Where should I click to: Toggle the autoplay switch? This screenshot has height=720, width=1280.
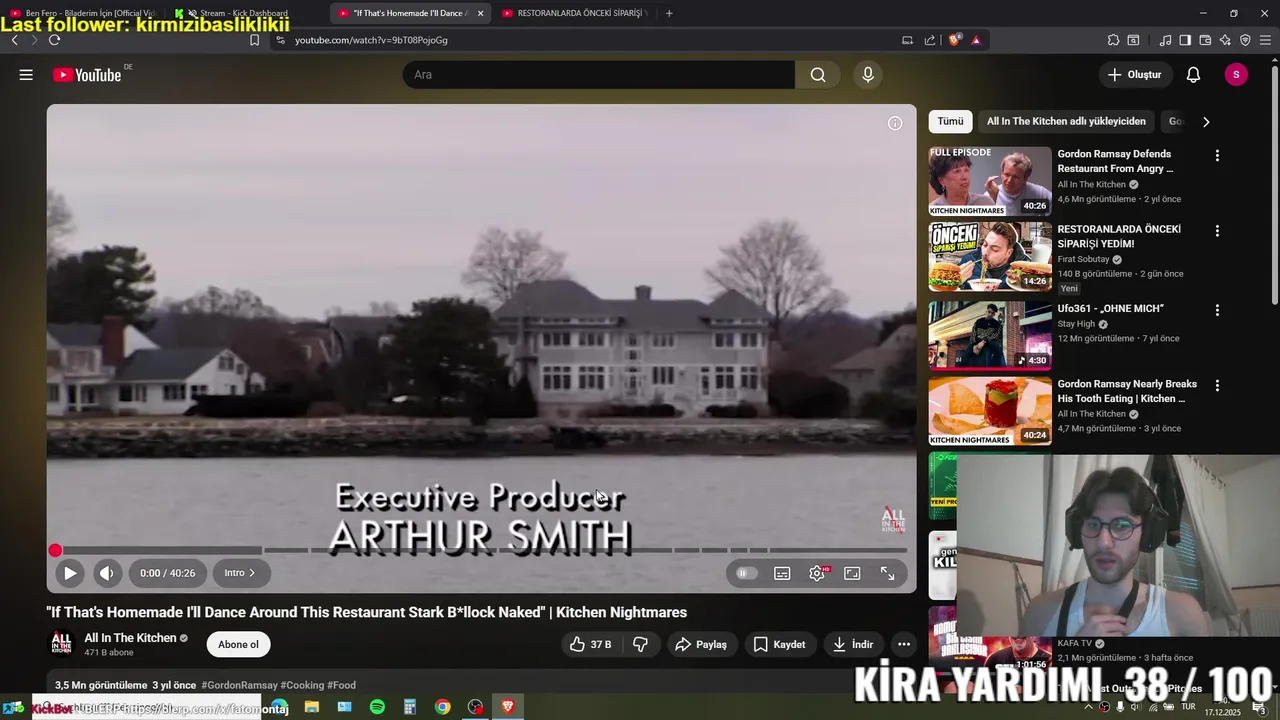tap(747, 573)
